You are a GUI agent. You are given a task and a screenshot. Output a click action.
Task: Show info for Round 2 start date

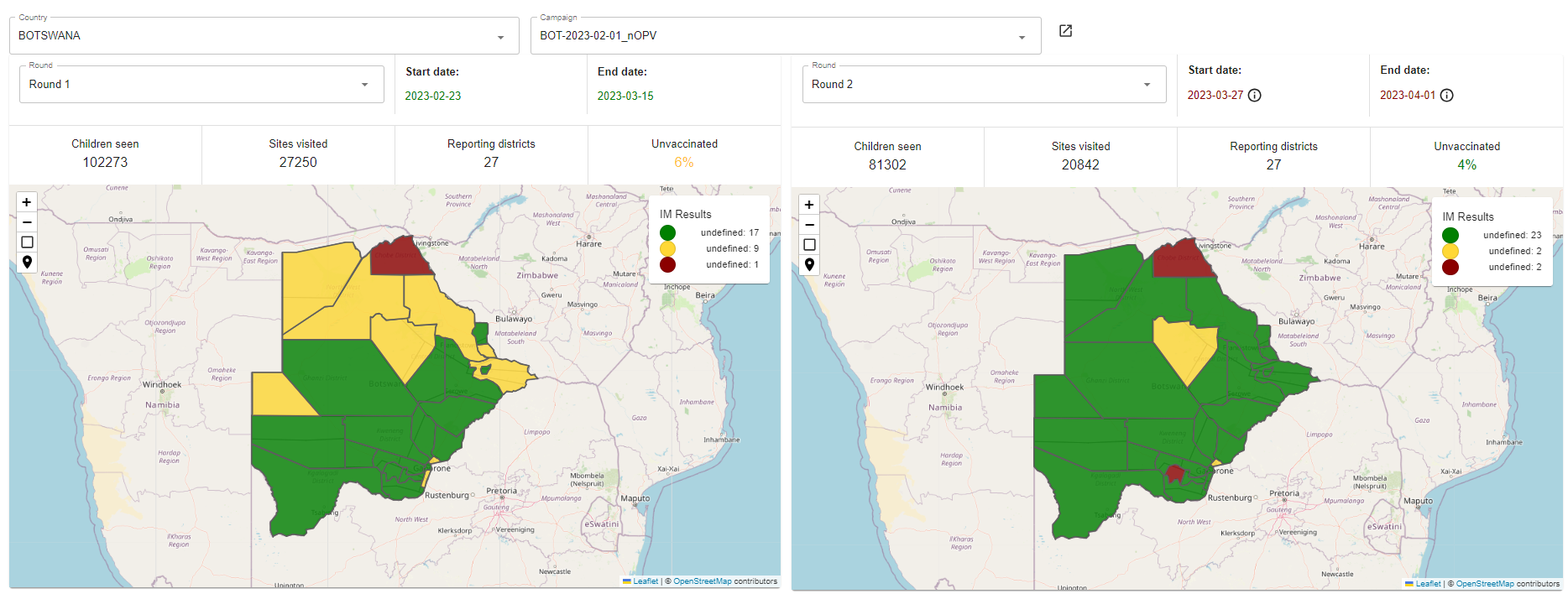pyautogui.click(x=1255, y=96)
